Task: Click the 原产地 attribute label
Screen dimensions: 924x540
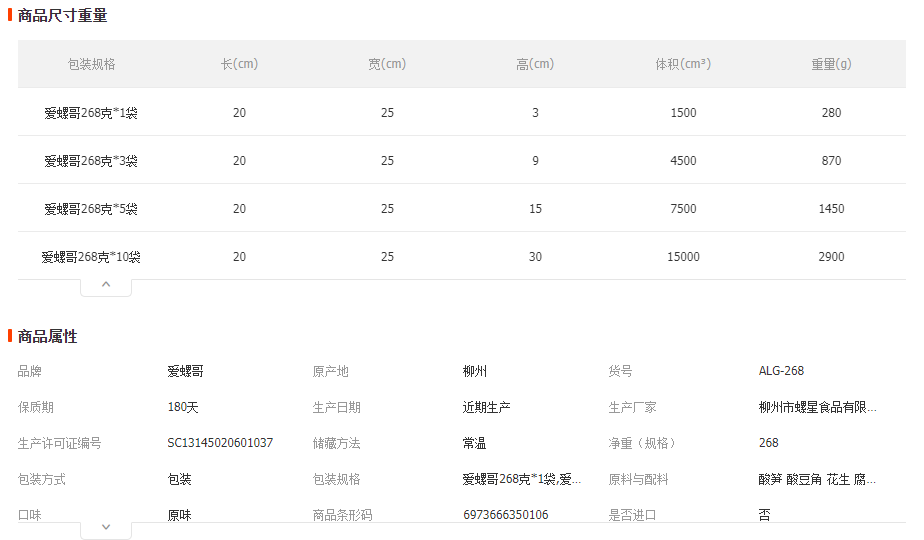Action: coord(331,371)
